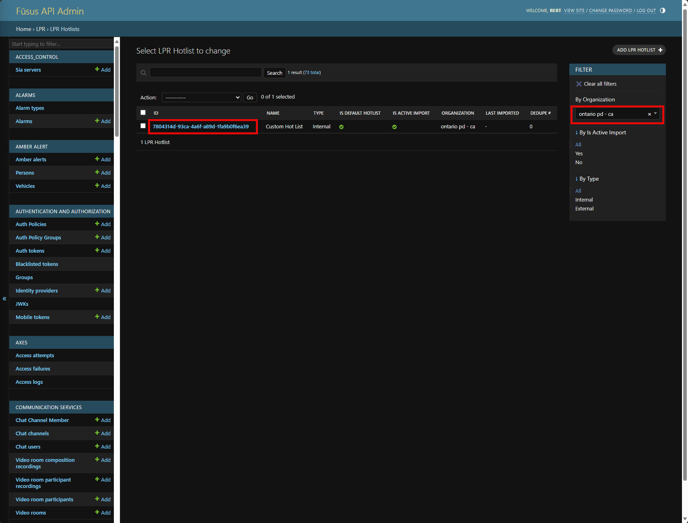Open the hotlist ID link starting with 7804314d
The image size is (688, 523).
click(201, 127)
